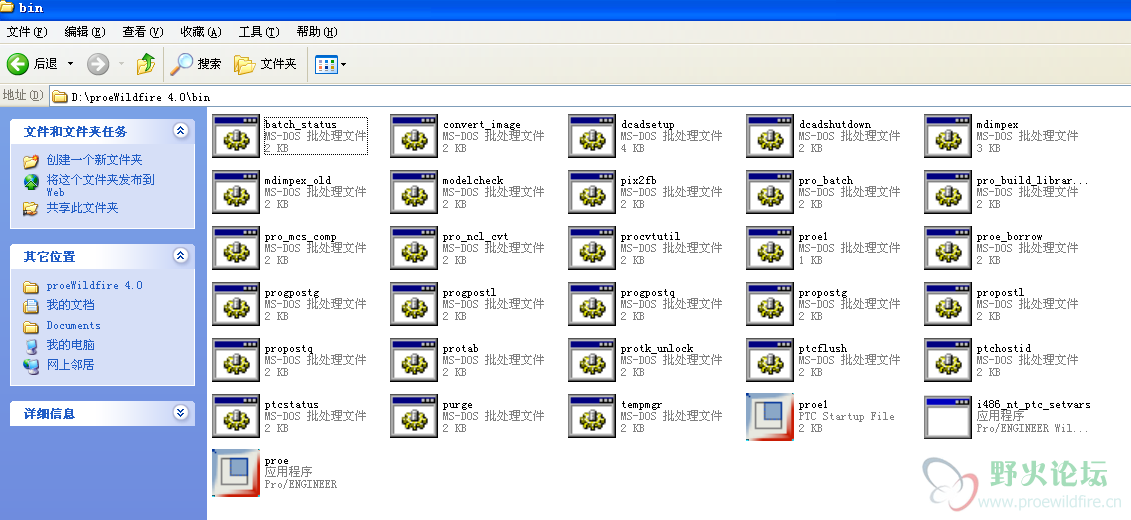Select the dcadshutdown batch file icon

click(x=770, y=136)
